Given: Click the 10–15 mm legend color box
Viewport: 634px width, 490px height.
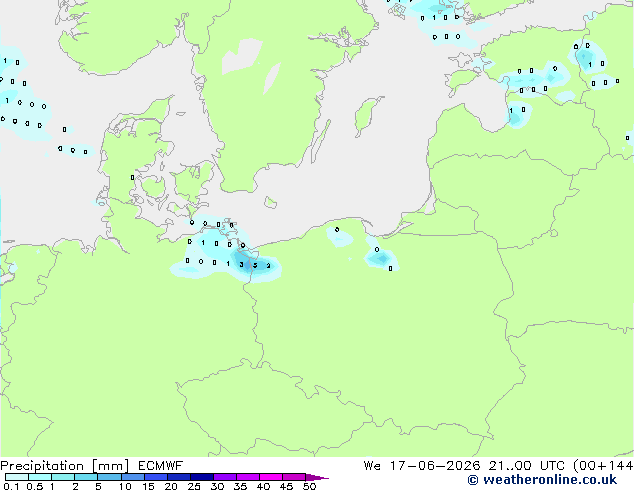Looking at the screenshot, I should [133, 477].
